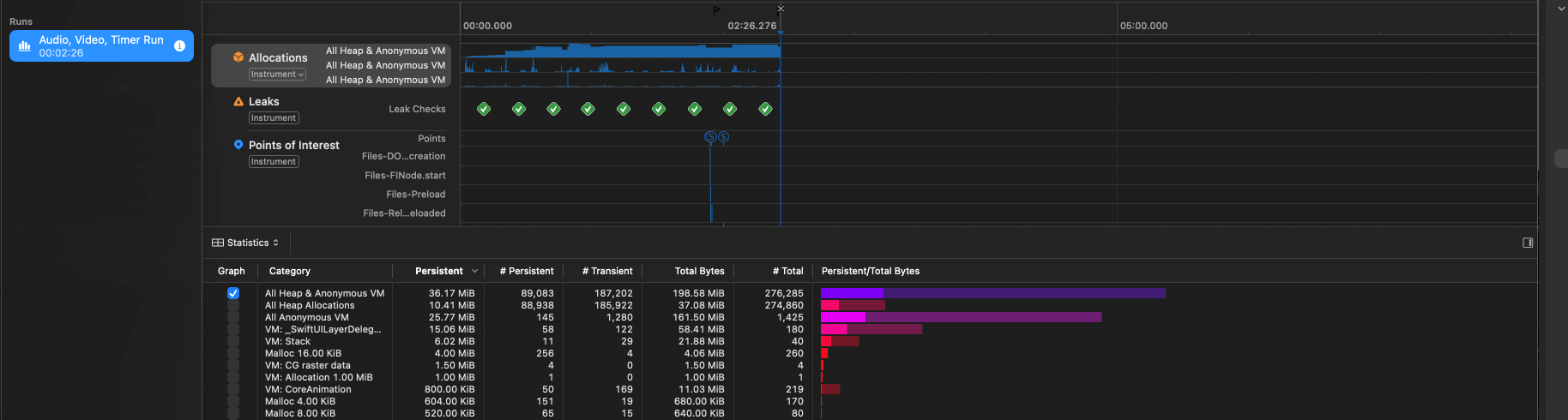Click the Leaks instrument warning triangle icon

click(238, 101)
